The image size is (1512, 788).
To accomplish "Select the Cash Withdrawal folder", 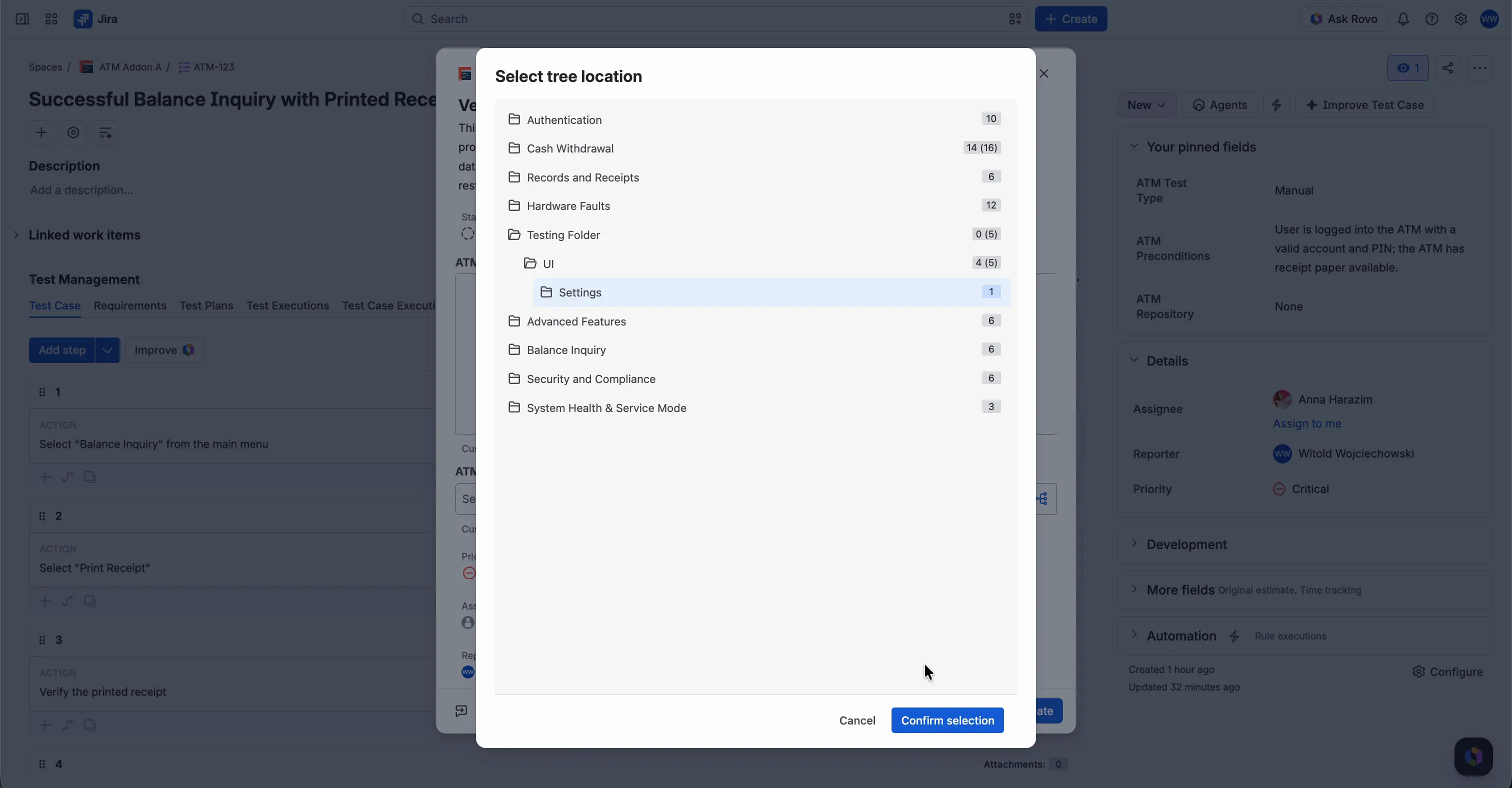I will 755,148.
